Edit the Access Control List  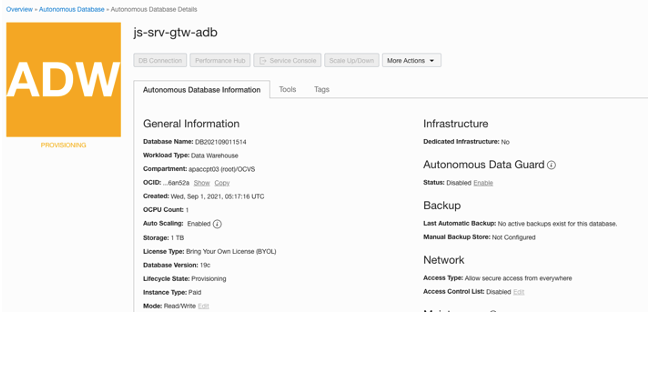pyautogui.click(x=519, y=292)
